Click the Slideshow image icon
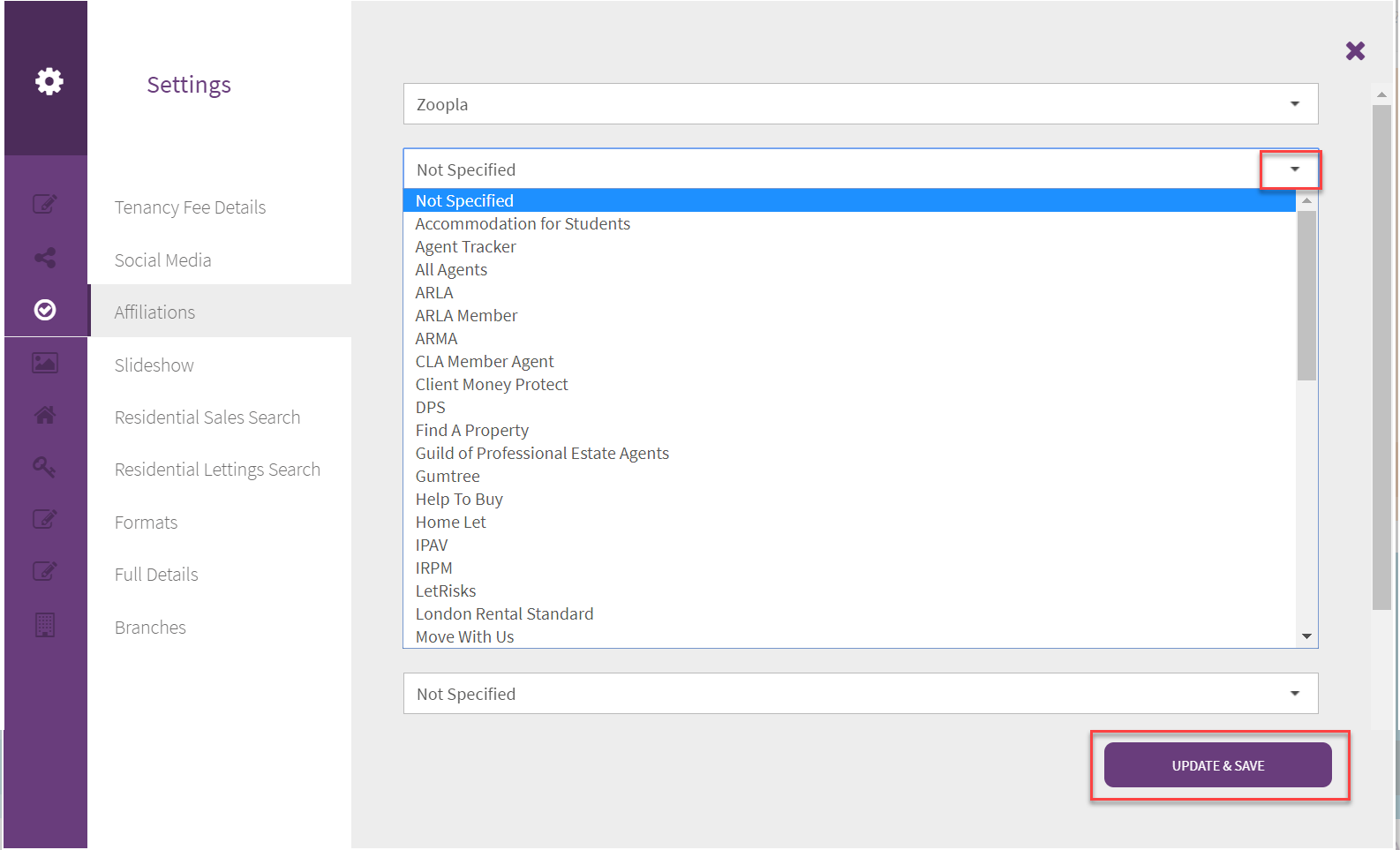Viewport: 1400px width, 850px height. click(45, 363)
